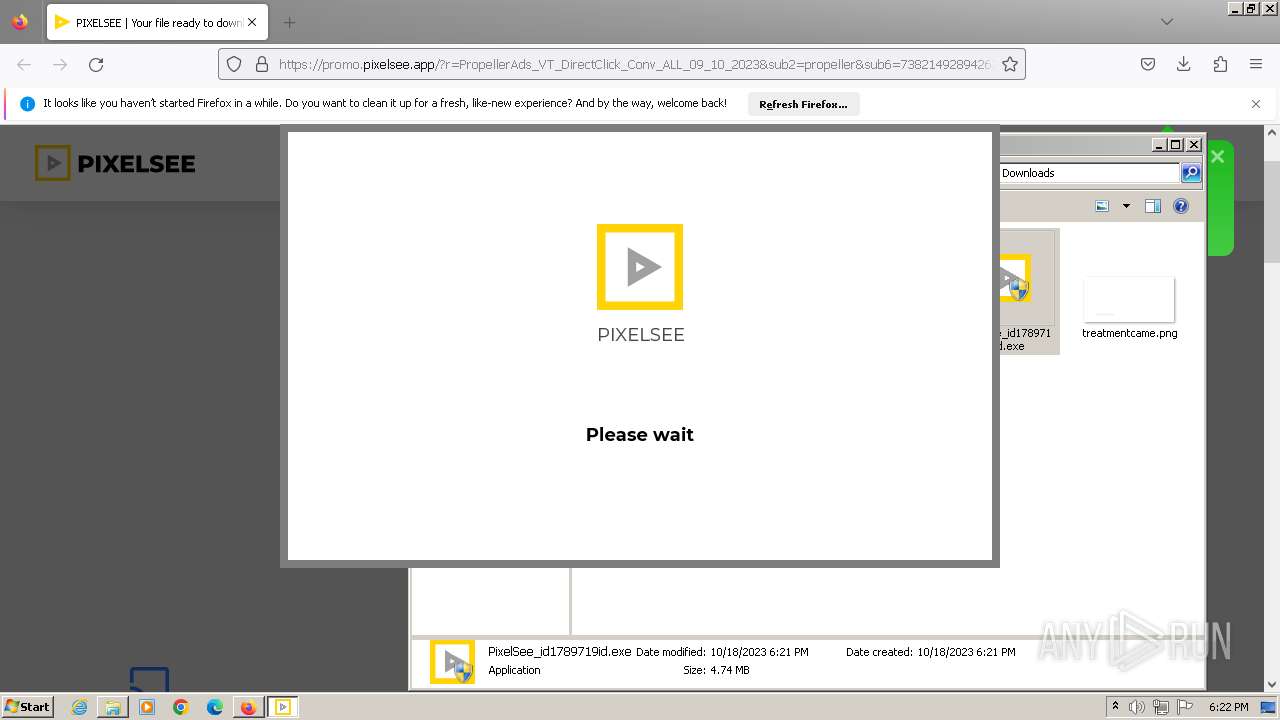
Task: Open the Firefox extensions icon
Action: pos(1220,64)
